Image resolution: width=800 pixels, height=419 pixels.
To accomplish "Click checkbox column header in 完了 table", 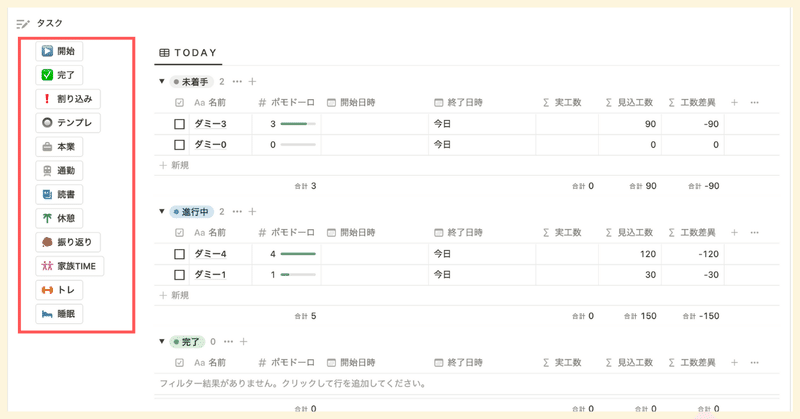I will pyautogui.click(x=179, y=363).
